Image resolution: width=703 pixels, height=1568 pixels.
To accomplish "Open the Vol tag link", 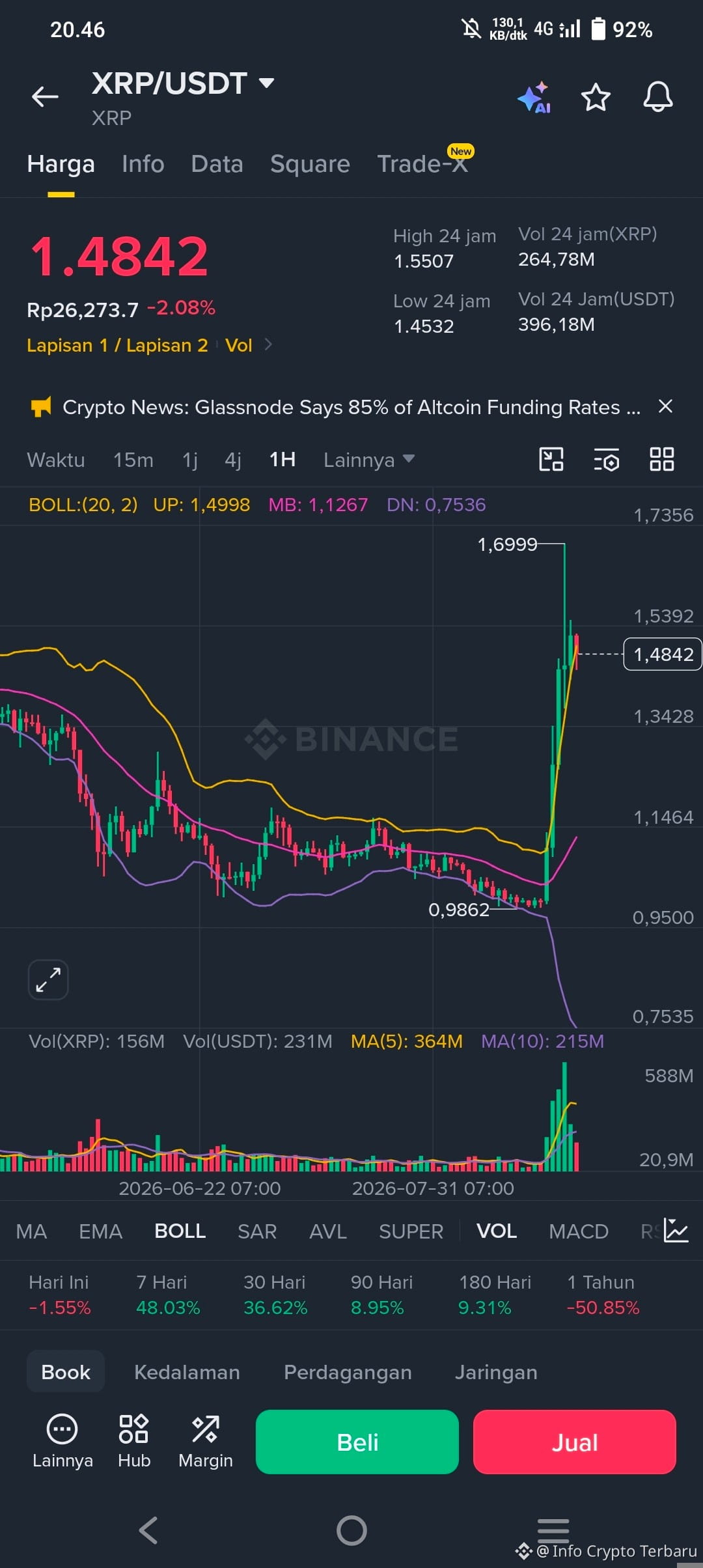I will 238,345.
